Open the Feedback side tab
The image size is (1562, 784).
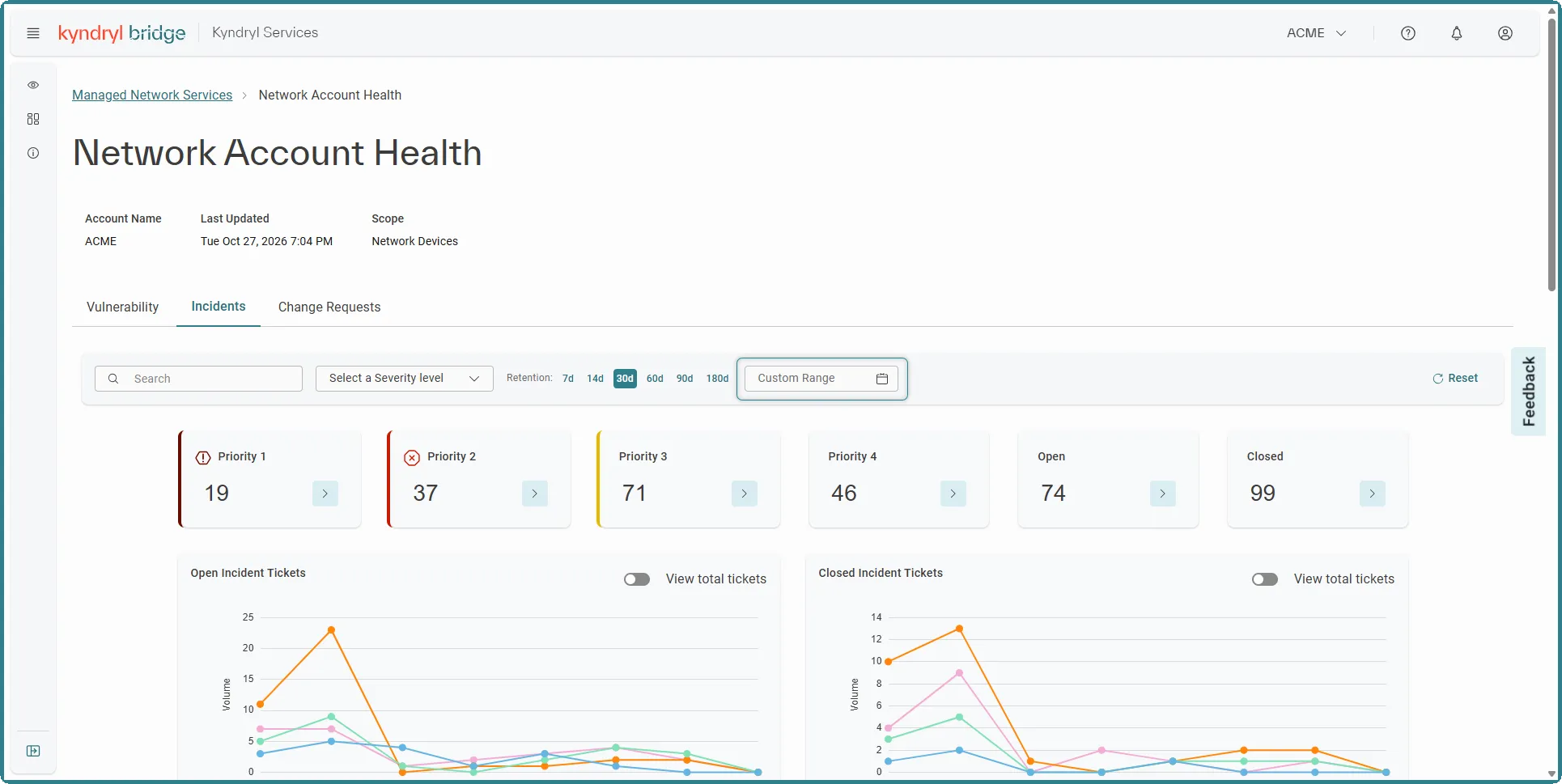click(x=1528, y=392)
